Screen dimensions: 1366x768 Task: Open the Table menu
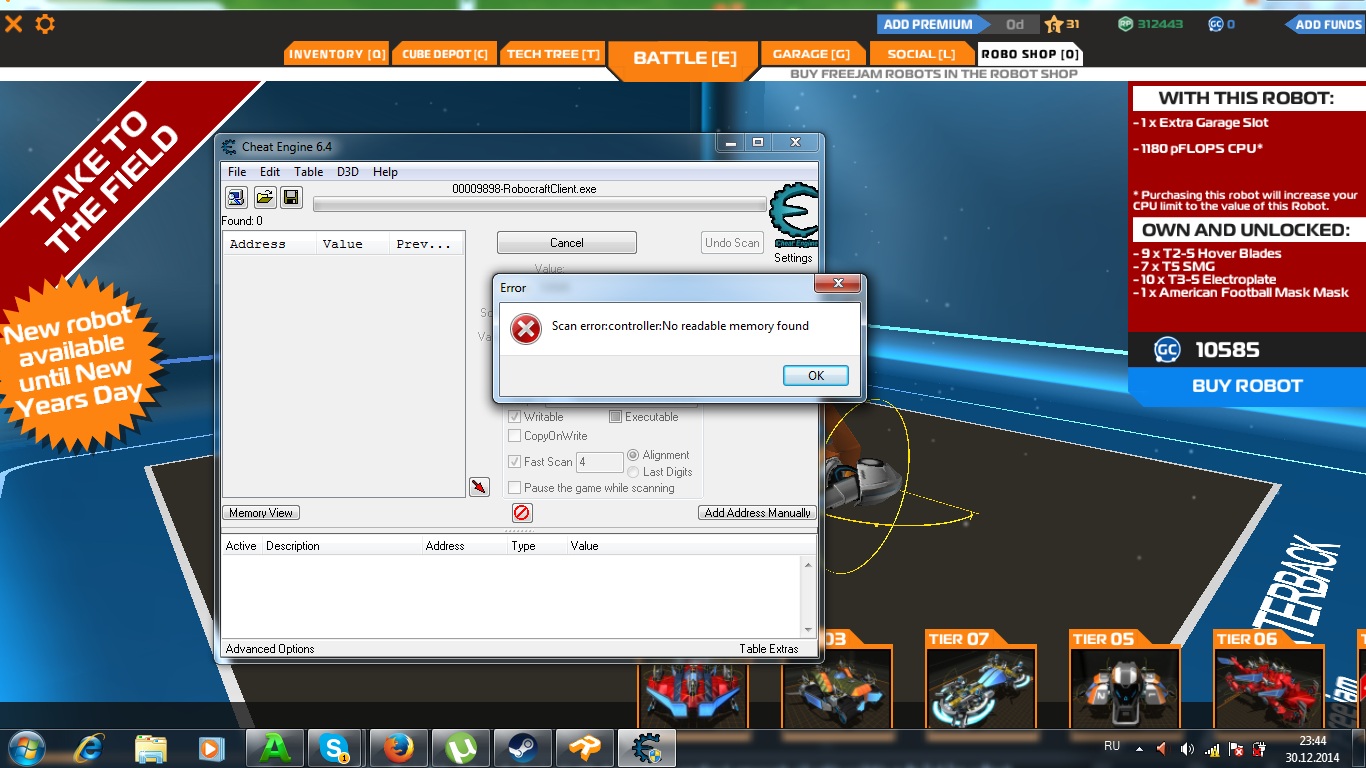pos(308,172)
